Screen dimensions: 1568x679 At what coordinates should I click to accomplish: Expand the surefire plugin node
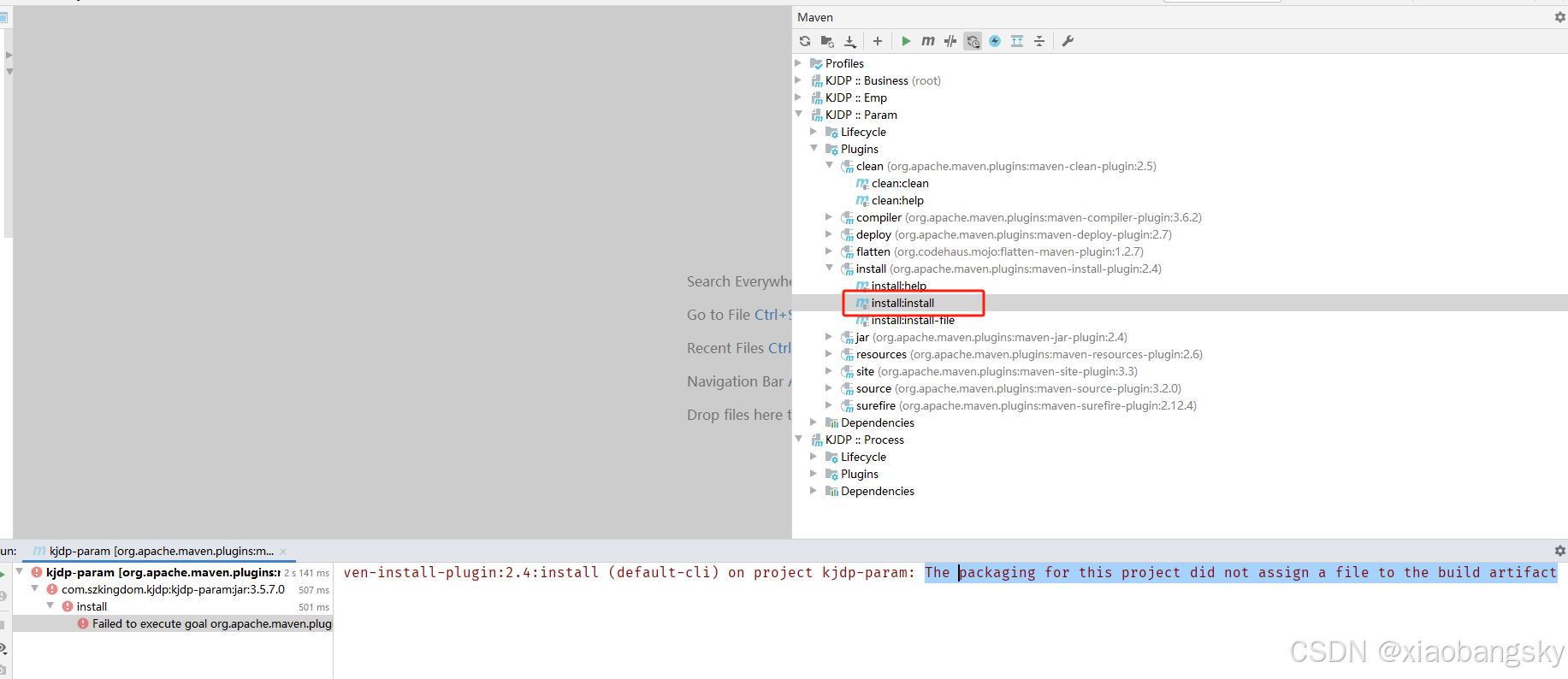pyautogui.click(x=829, y=405)
